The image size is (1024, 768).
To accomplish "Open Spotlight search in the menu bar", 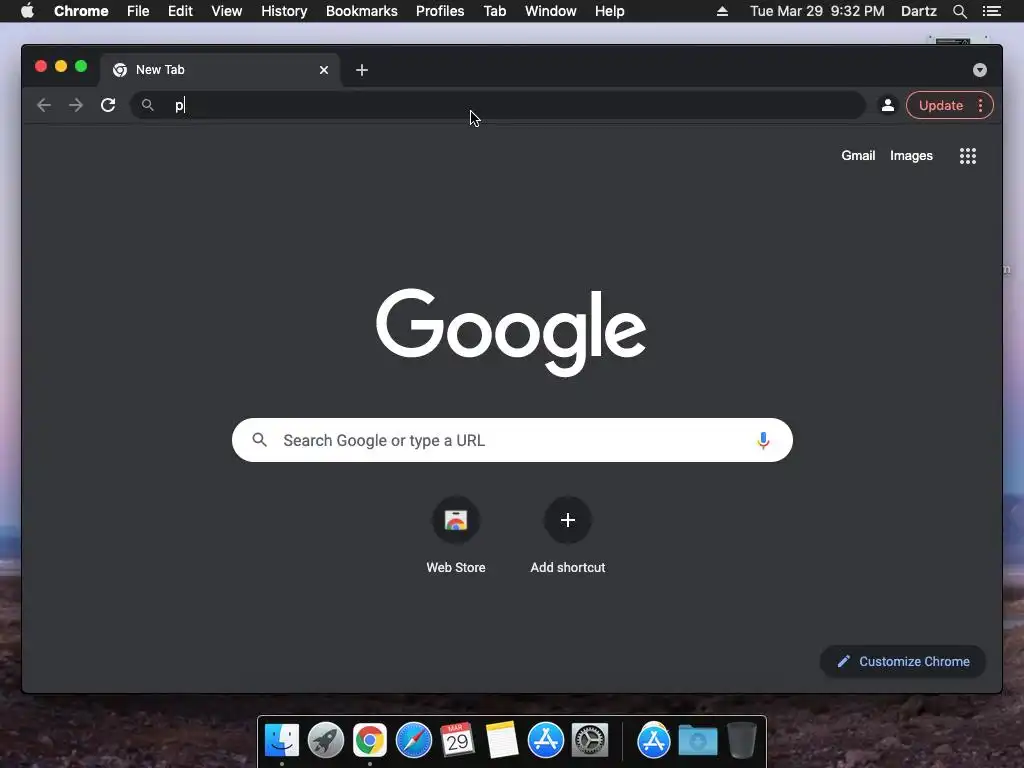I will click(x=959, y=11).
